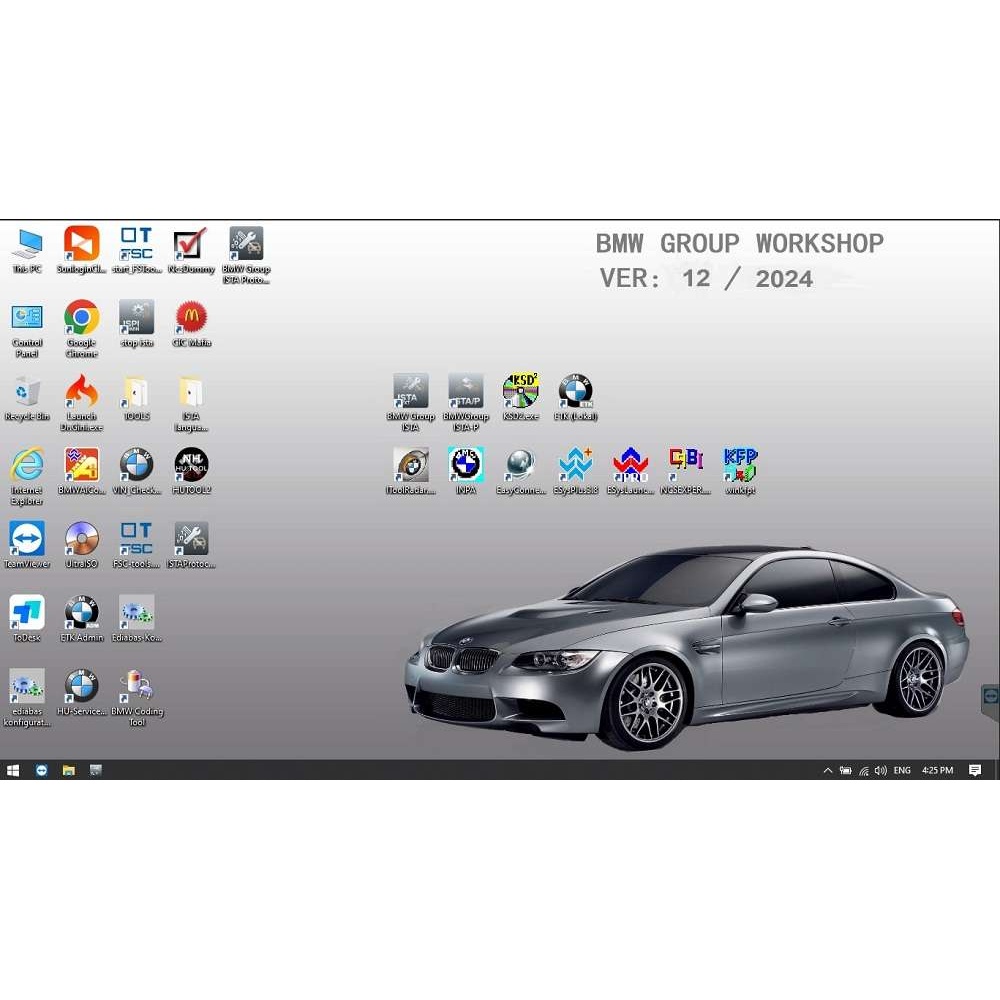
Task: Launch the SunloginCl... shortcut
Action: click(82, 251)
